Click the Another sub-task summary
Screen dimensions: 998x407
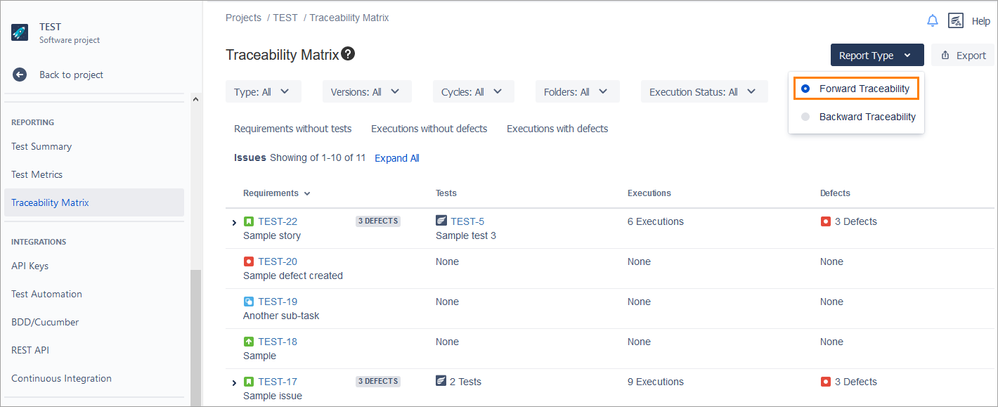[x=281, y=316]
